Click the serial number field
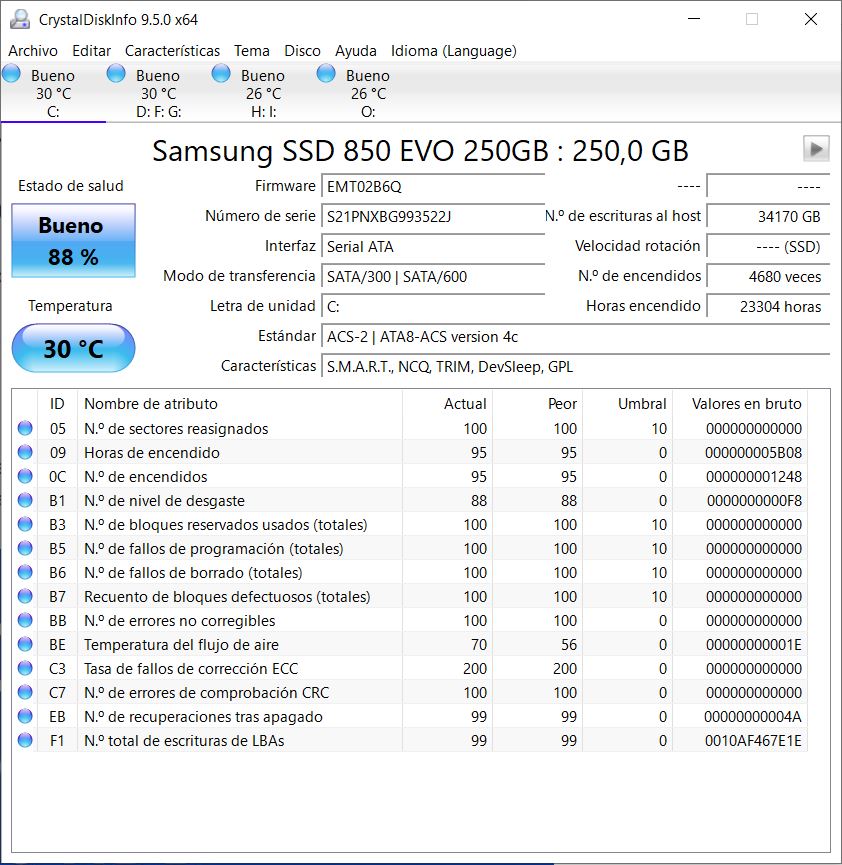 [433, 217]
